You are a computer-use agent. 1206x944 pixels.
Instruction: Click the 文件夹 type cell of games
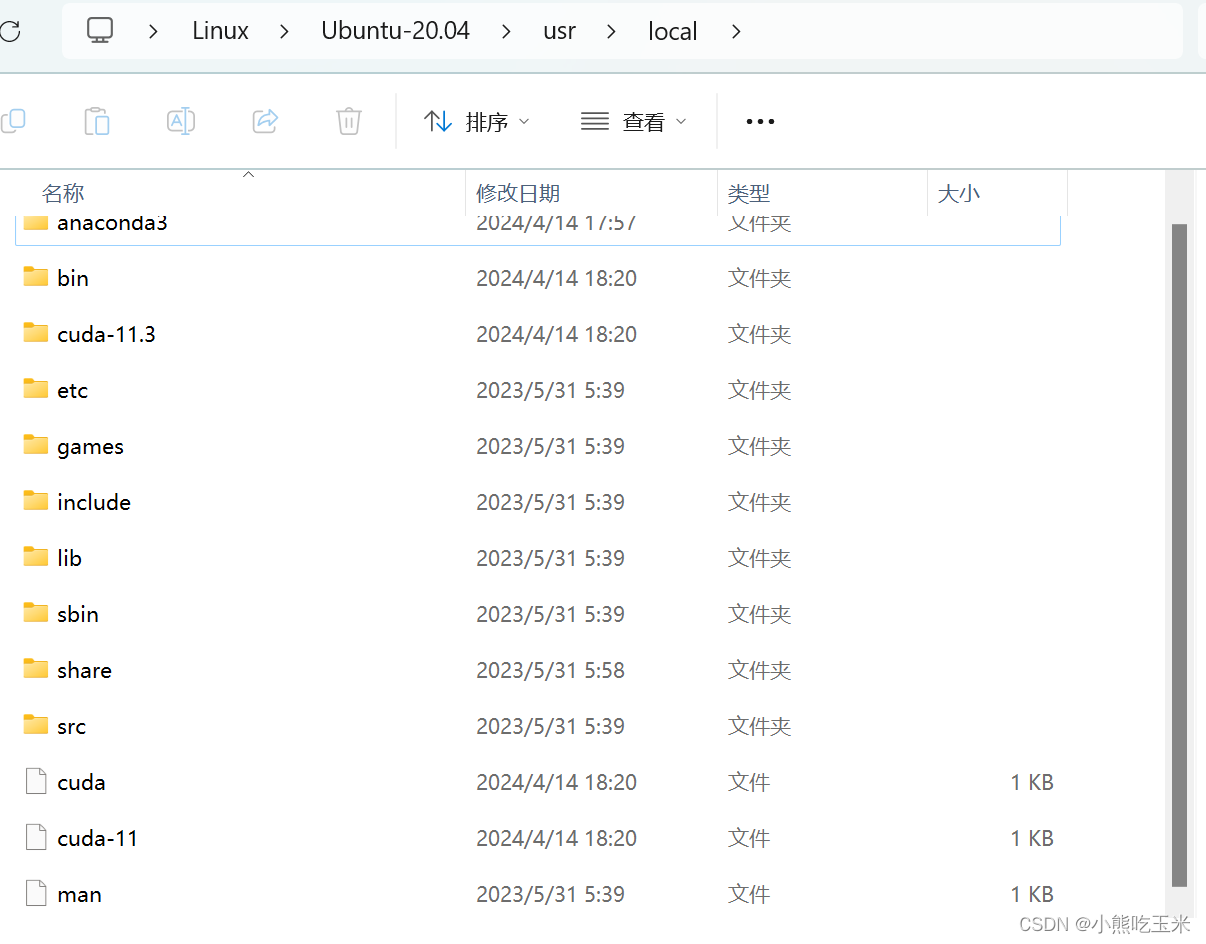(760, 446)
